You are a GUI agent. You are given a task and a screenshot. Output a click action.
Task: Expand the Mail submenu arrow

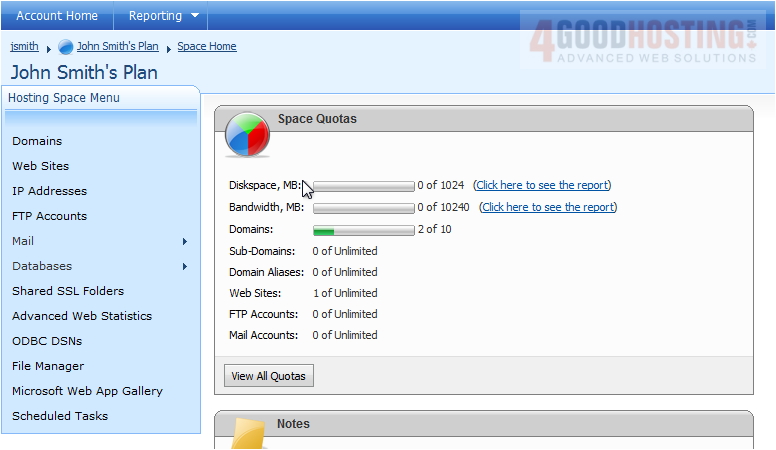tap(185, 241)
